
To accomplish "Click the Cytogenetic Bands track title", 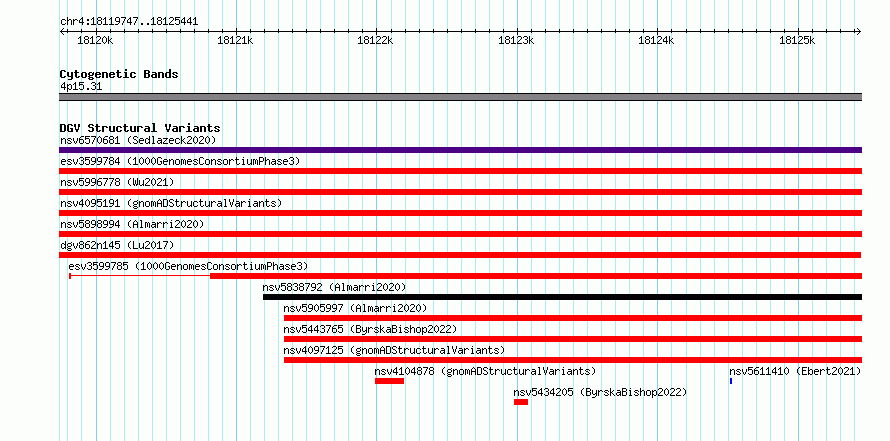I will pyautogui.click(x=119, y=74).
